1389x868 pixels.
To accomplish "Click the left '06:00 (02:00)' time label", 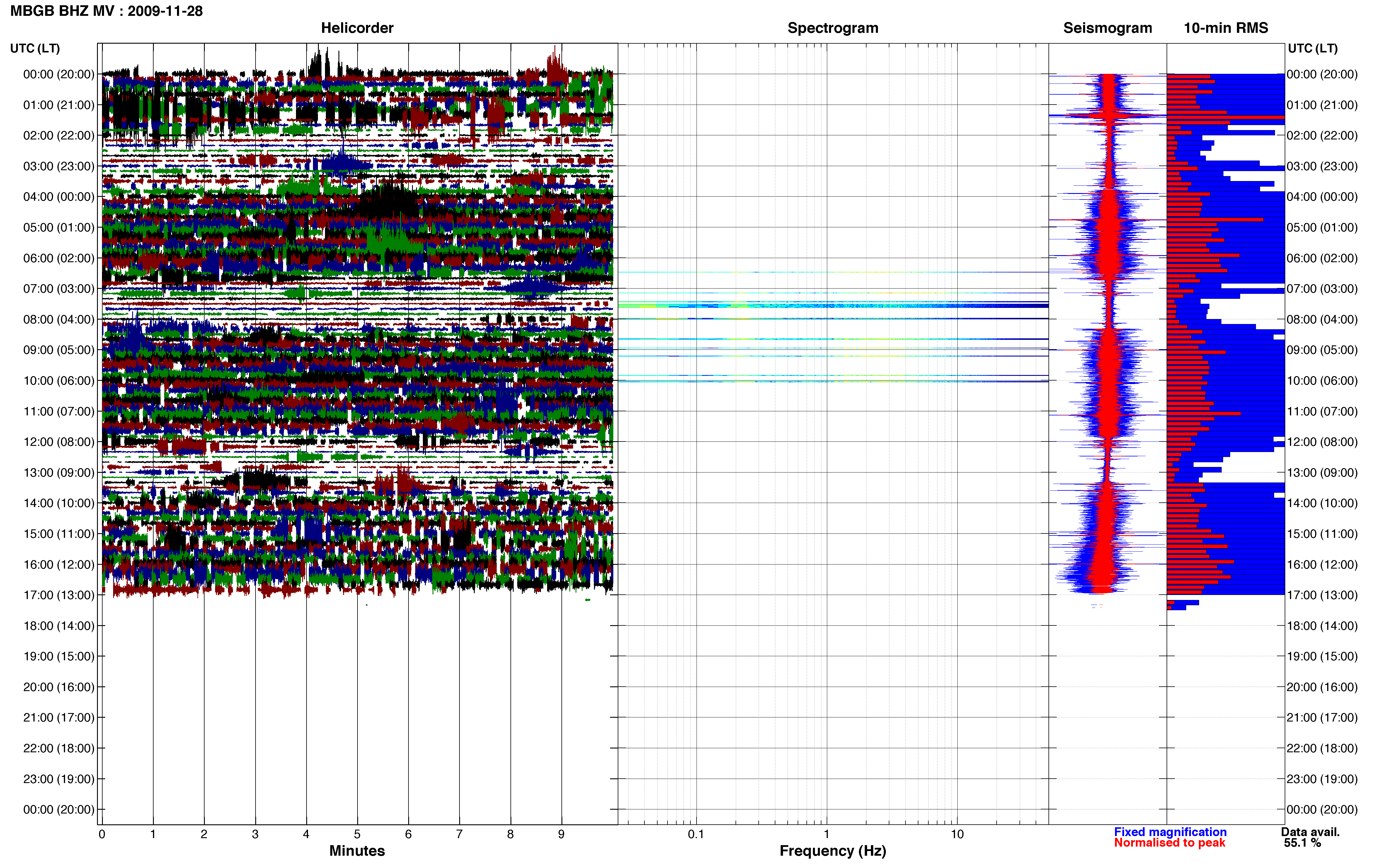I will point(59,258).
